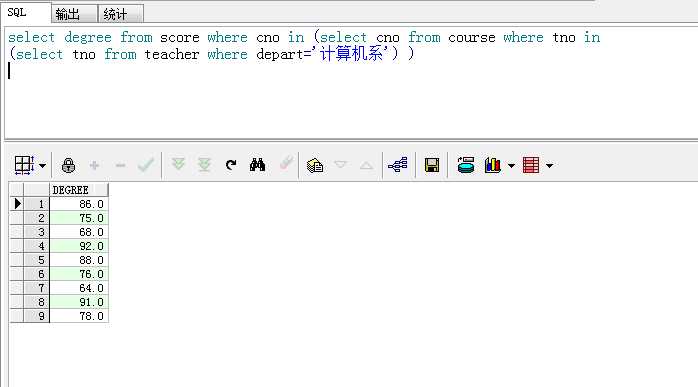
Task: Expand the chart icon dropdown arrow
Action: pyautogui.click(x=511, y=166)
